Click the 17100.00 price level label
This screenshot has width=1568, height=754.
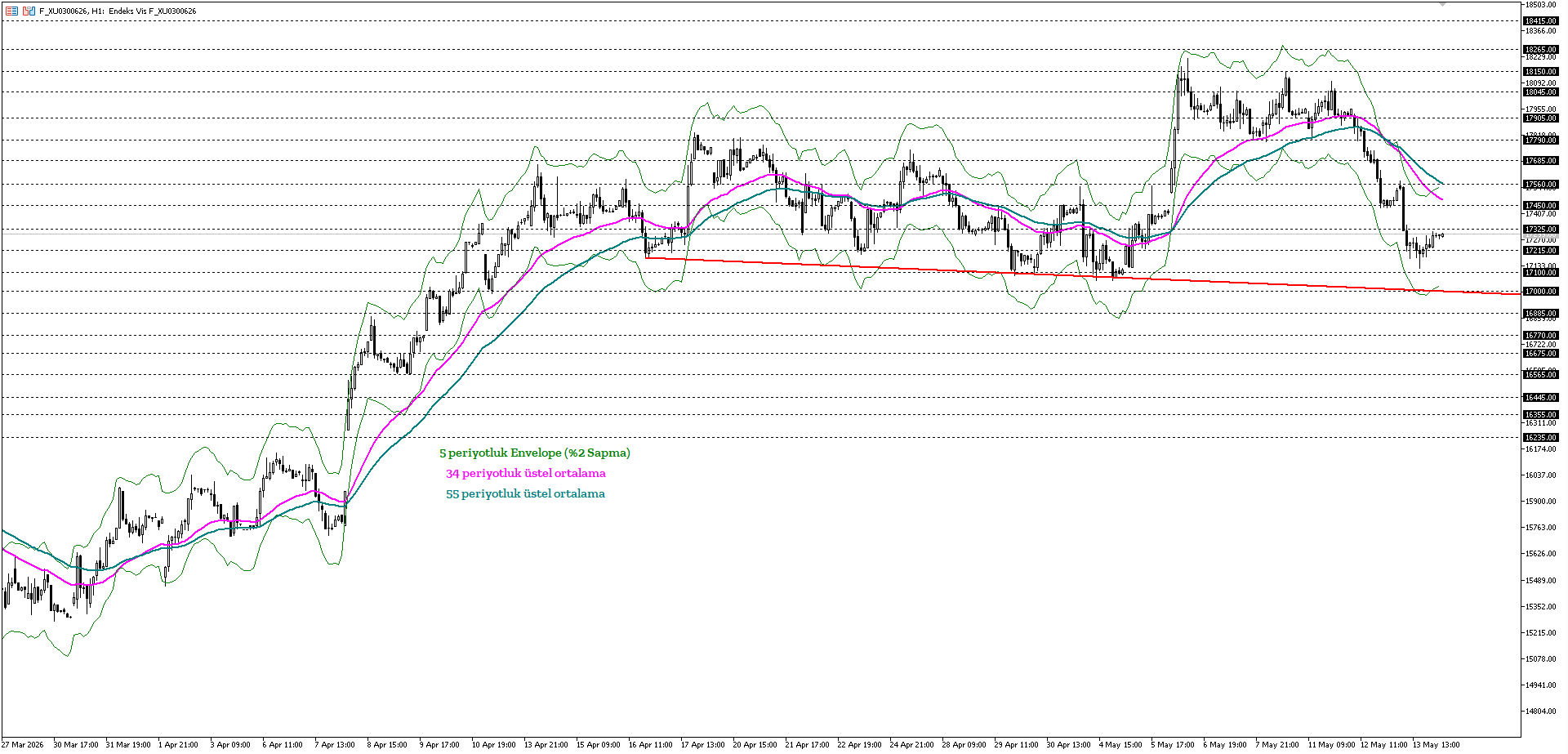coord(1540,273)
